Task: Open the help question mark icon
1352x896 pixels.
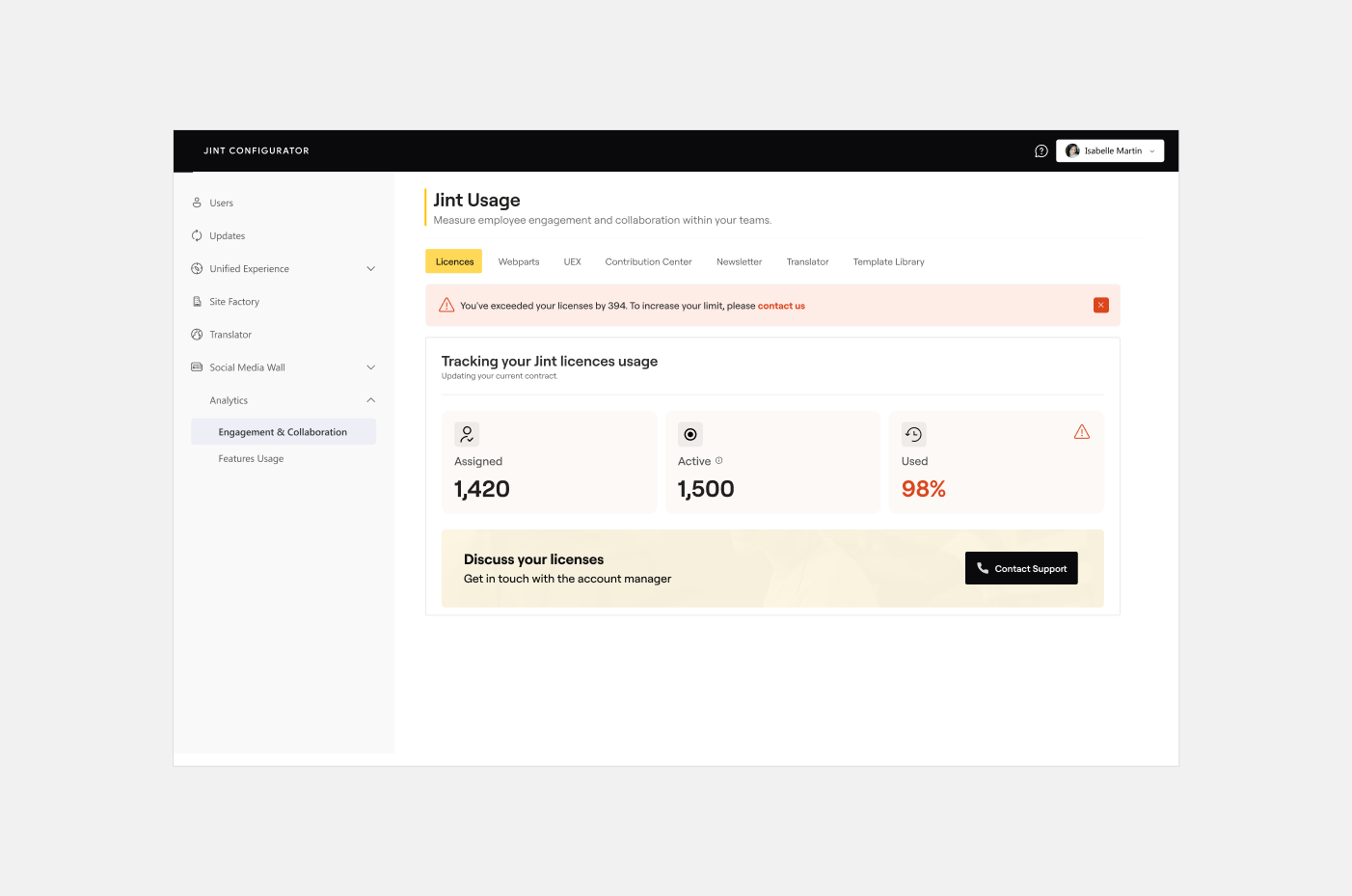Action: [1041, 151]
